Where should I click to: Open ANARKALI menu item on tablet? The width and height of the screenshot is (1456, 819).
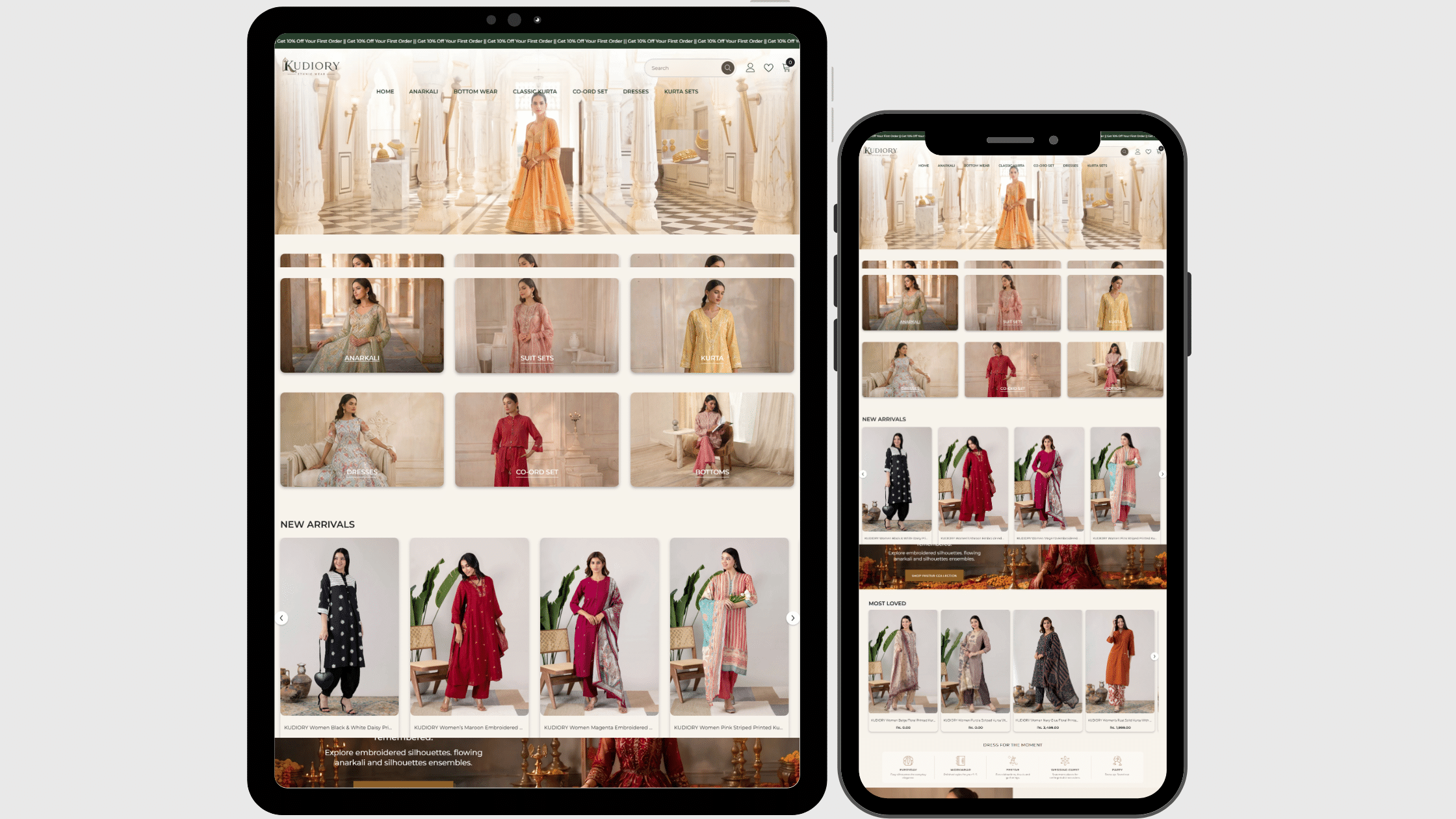tap(423, 92)
